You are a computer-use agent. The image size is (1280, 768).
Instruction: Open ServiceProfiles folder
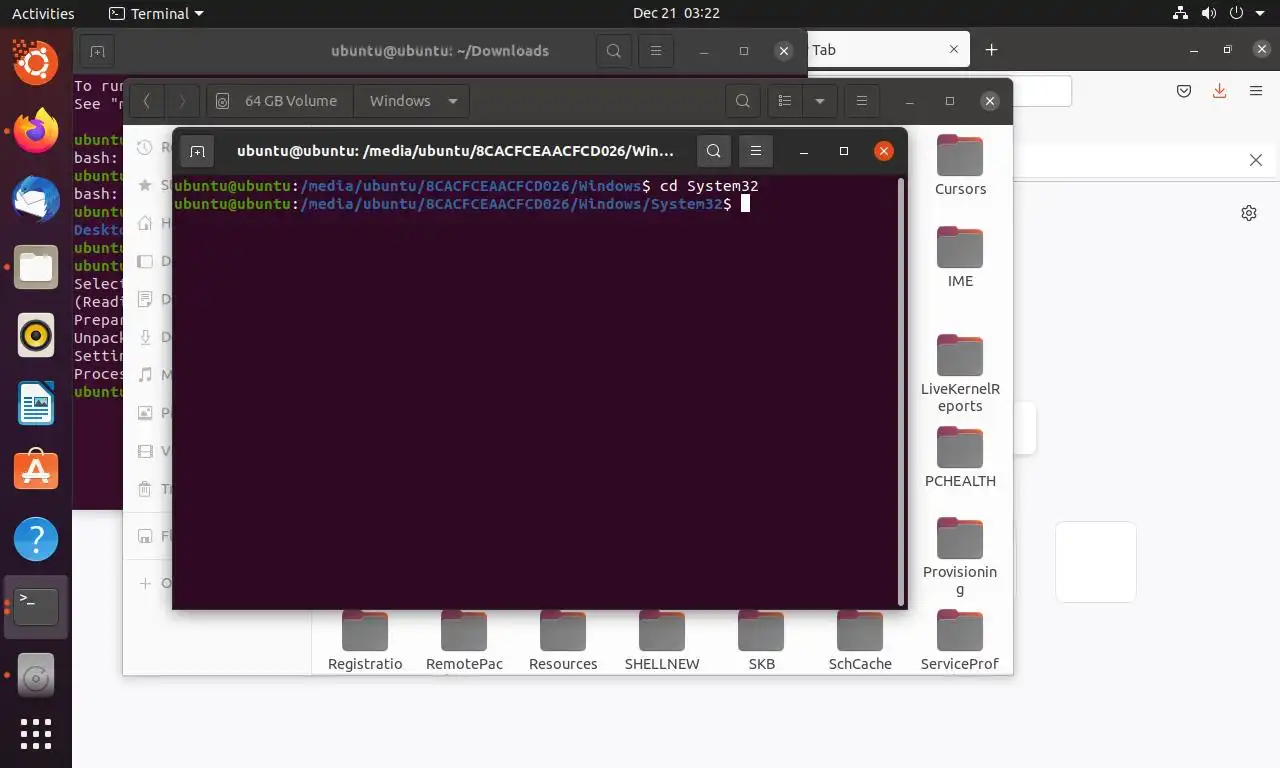pyautogui.click(x=960, y=641)
